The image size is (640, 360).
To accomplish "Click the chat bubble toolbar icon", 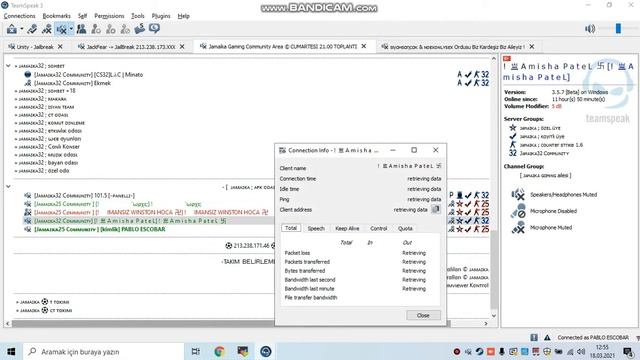I will point(154,29).
